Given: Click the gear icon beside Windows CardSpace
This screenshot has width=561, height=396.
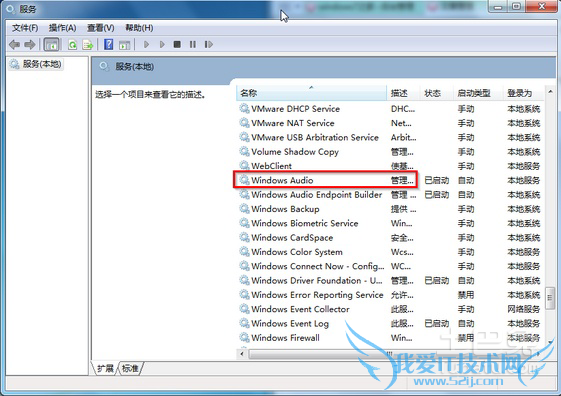Looking at the screenshot, I should click(244, 237).
